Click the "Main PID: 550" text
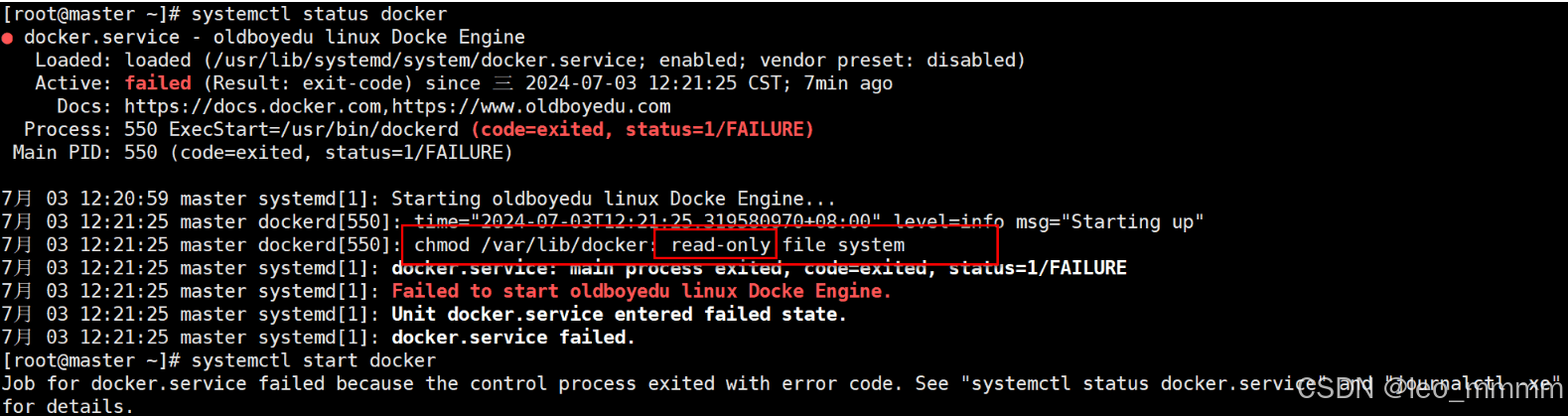This screenshot has height=416, width=1568. 84,153
